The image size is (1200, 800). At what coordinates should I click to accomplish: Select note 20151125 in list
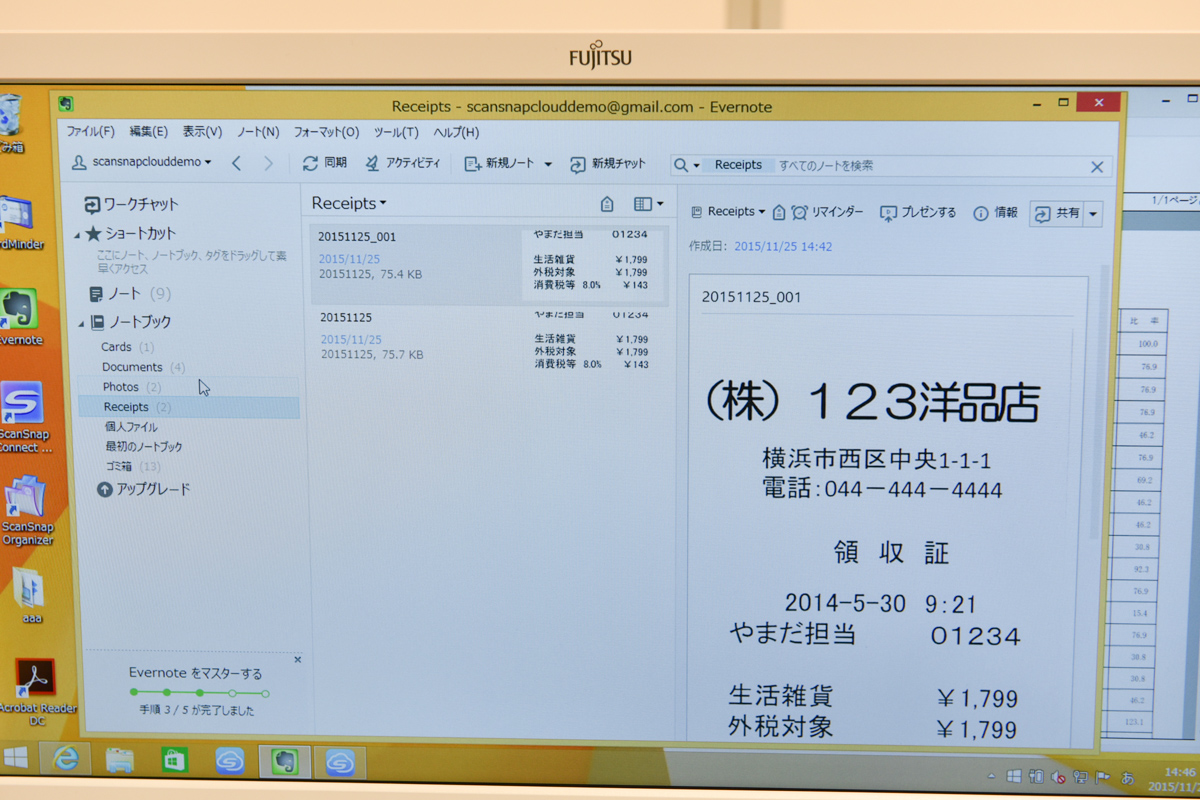point(489,342)
